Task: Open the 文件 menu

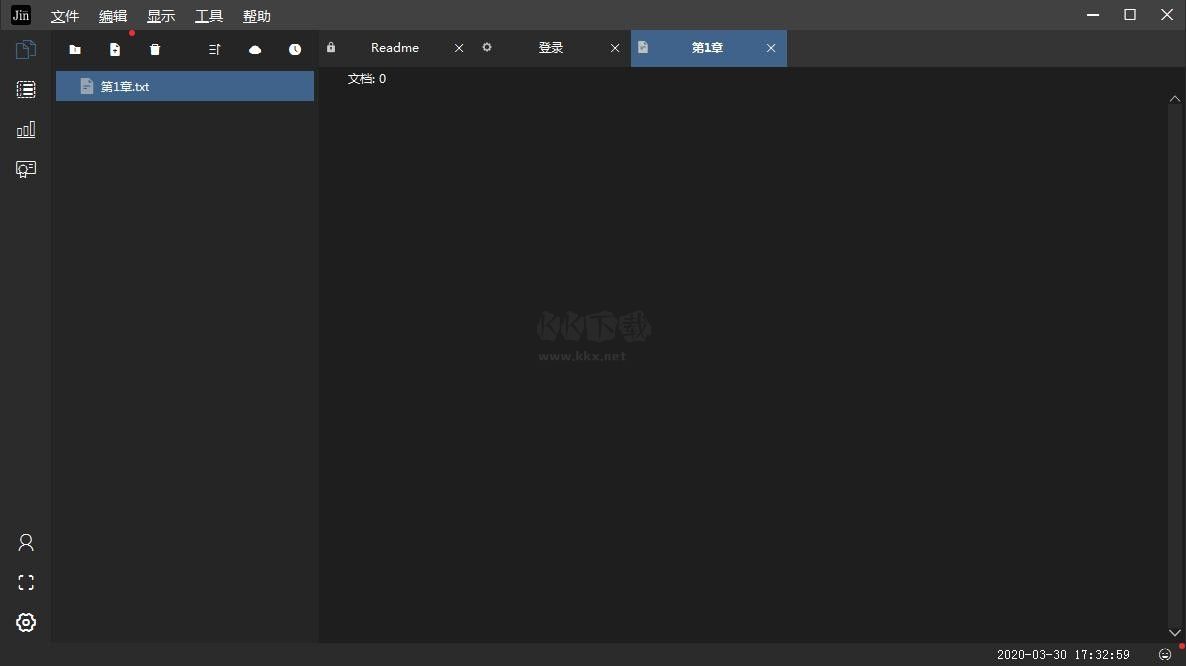Action: [x=64, y=15]
